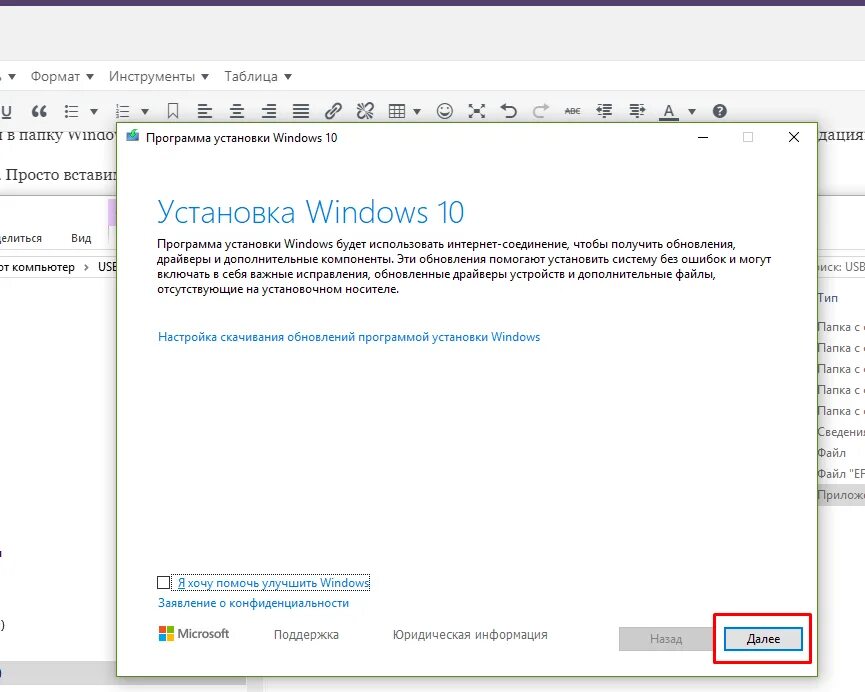Click the Underline formatting icon in editor
The image size is (865, 692).
tap(6, 111)
